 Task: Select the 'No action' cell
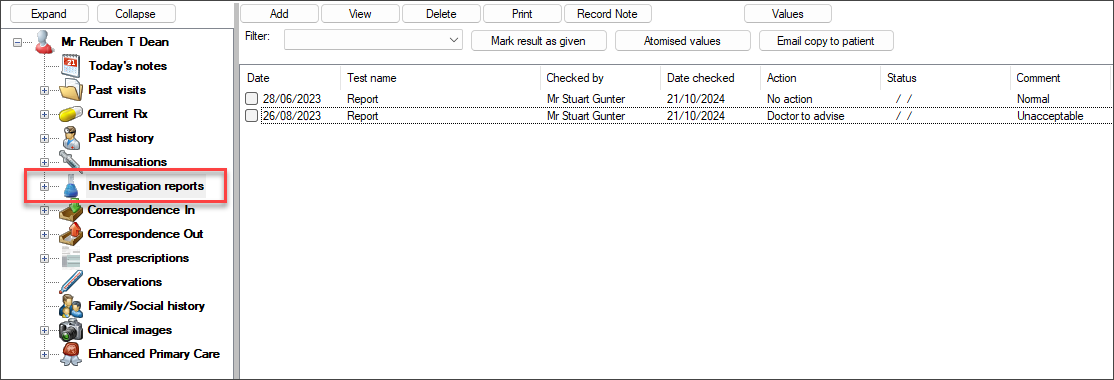(x=789, y=99)
